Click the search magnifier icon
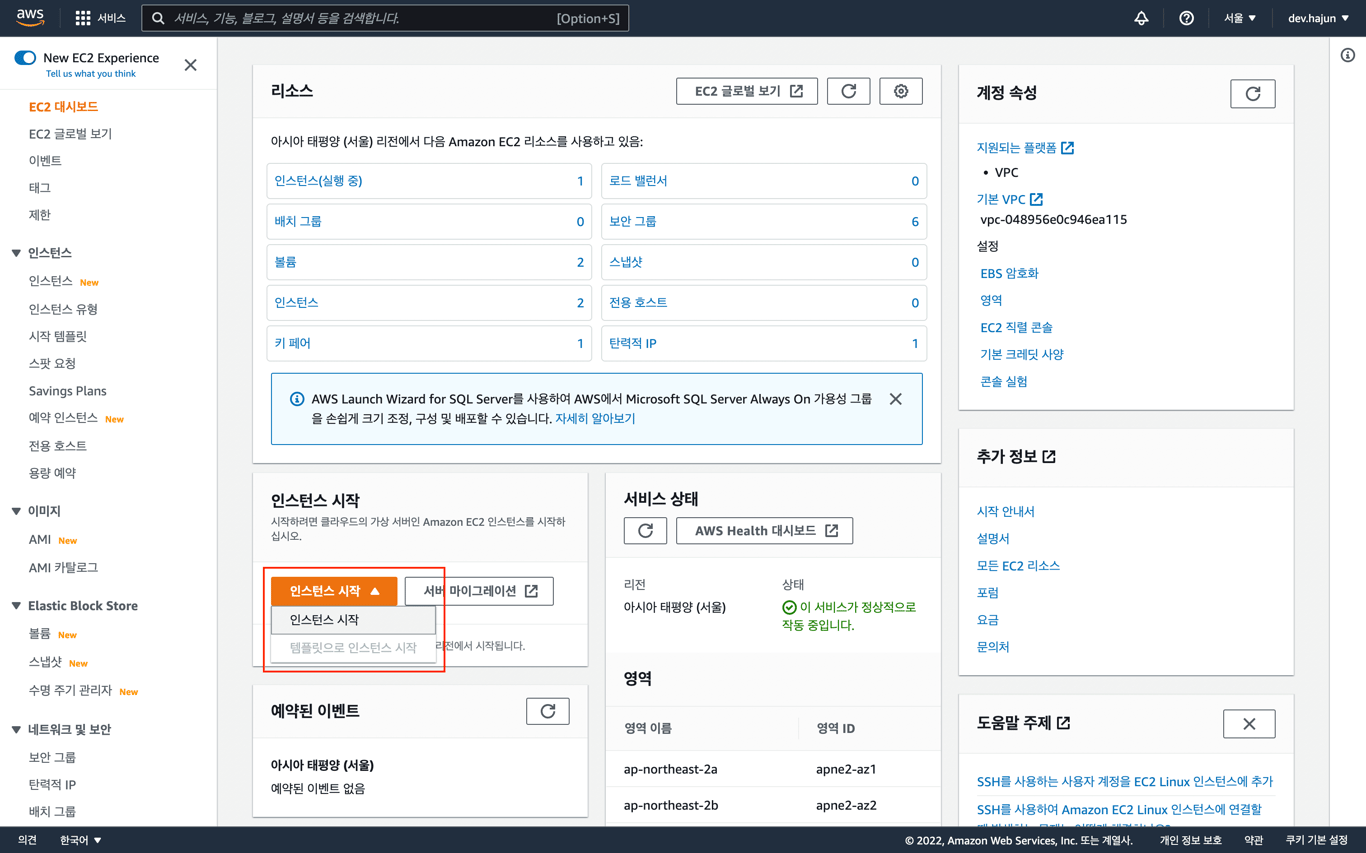1366x853 pixels. point(158,18)
